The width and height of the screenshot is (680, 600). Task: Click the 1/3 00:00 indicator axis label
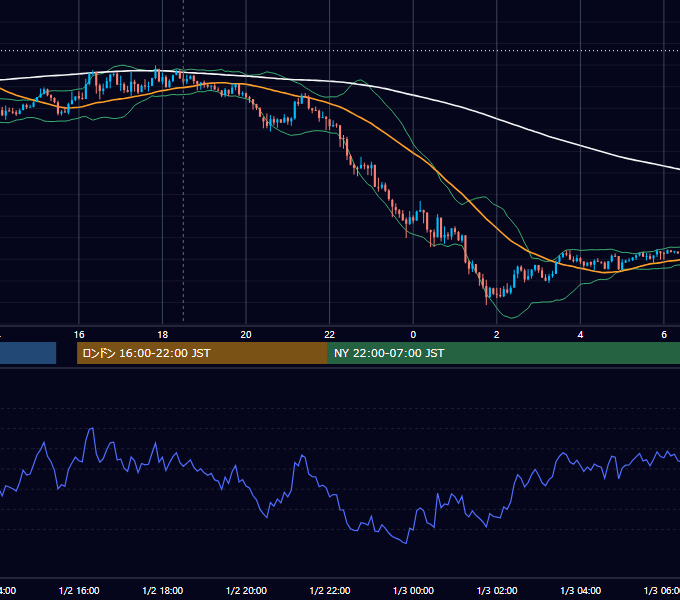pyautogui.click(x=413, y=590)
